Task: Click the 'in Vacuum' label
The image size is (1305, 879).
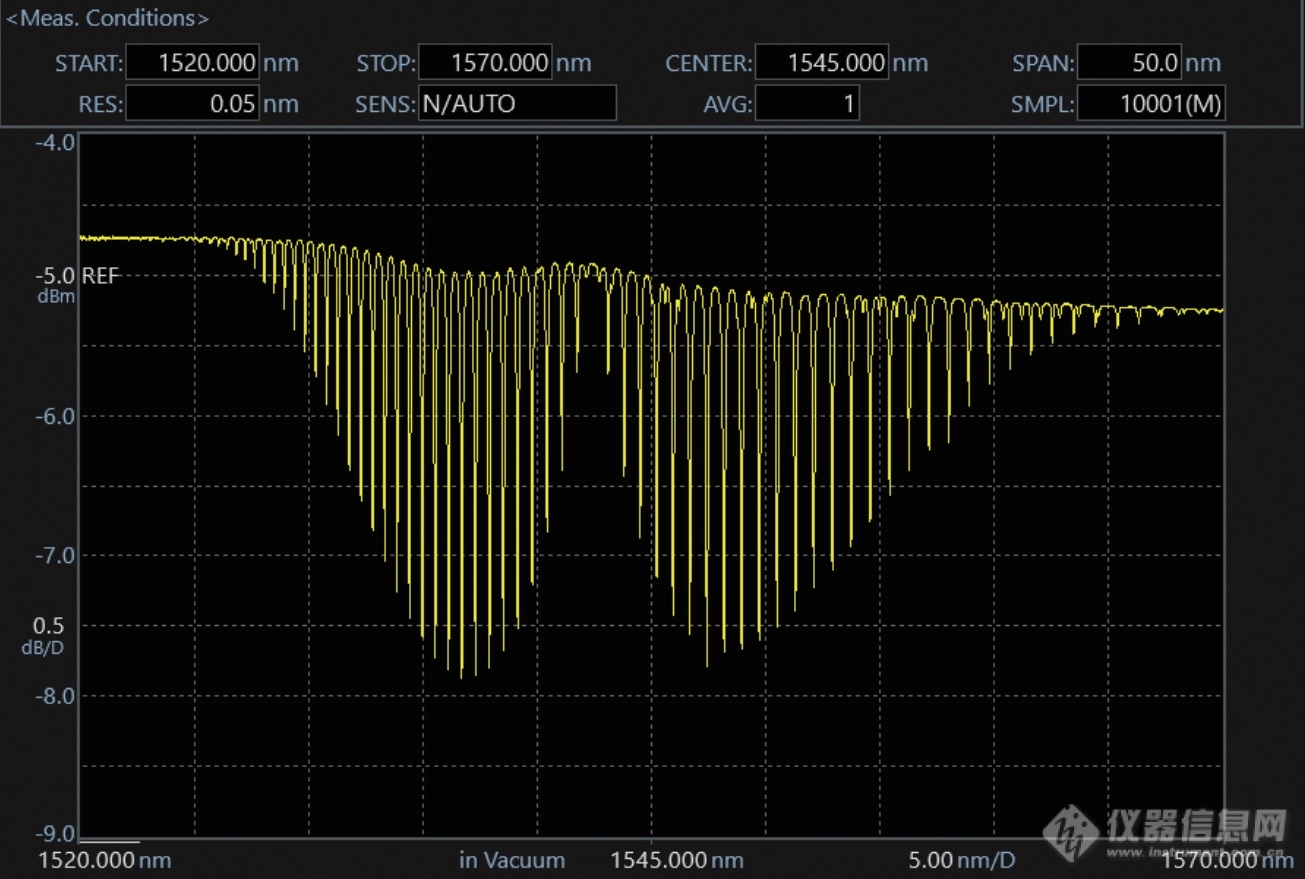Action: 512,860
